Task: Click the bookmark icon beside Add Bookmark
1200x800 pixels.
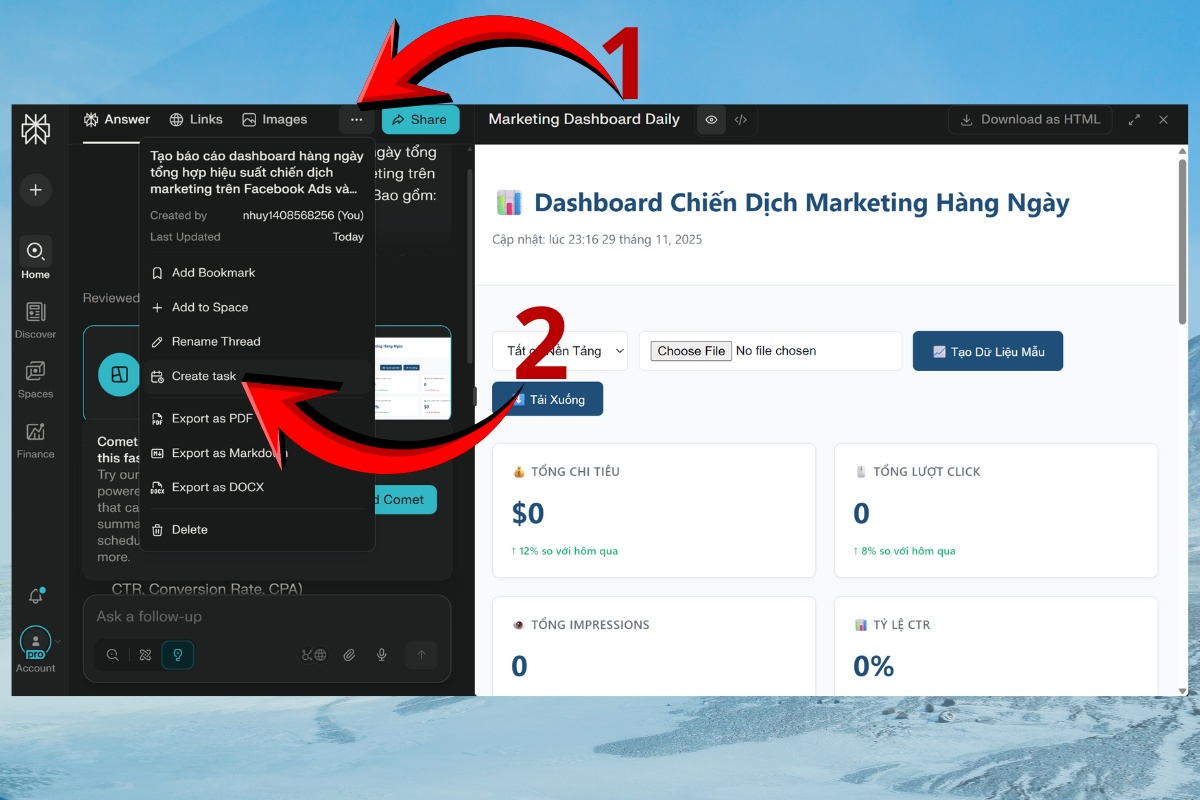Action: (x=157, y=273)
